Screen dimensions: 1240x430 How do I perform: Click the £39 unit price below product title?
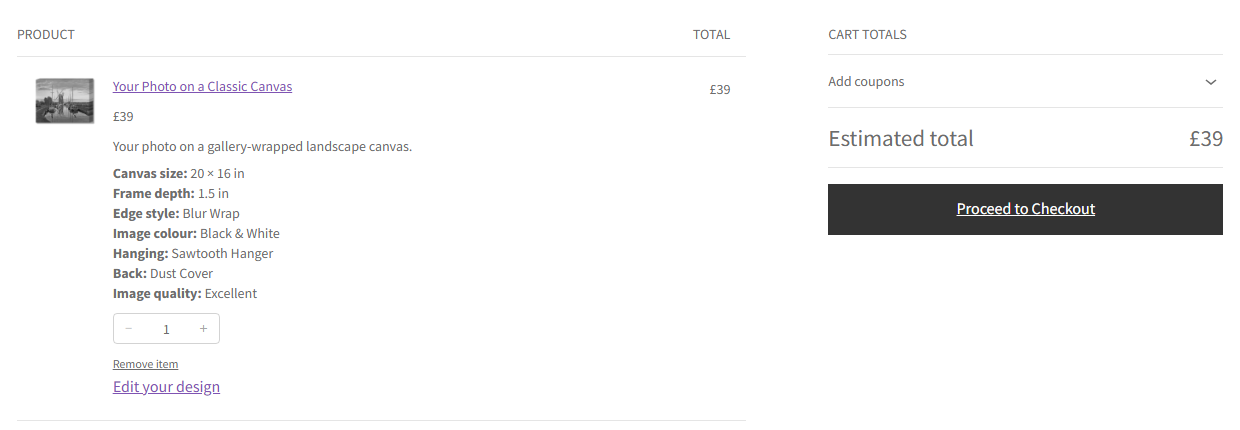(x=123, y=116)
